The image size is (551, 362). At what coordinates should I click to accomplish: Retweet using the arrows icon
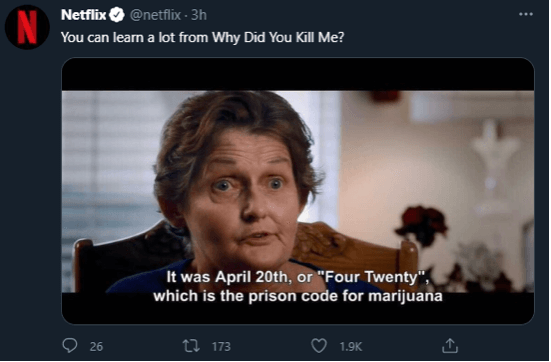pyautogui.click(x=191, y=346)
